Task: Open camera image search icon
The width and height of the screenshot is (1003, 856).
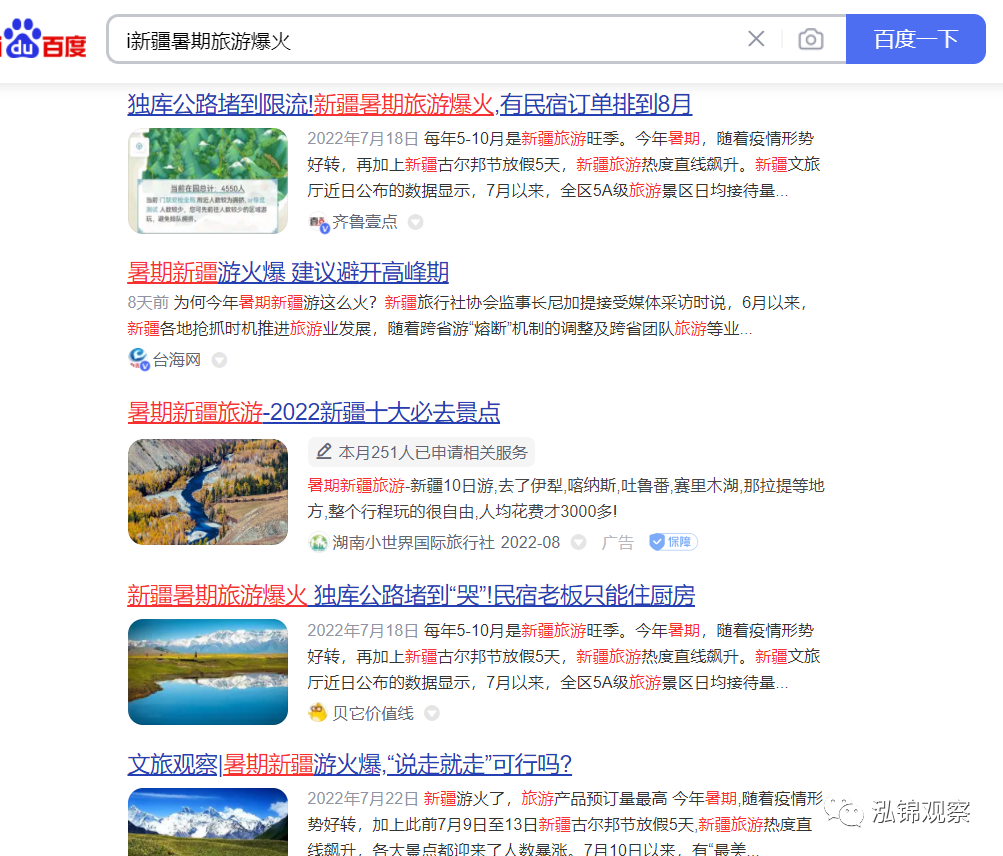Action: pyautogui.click(x=810, y=39)
